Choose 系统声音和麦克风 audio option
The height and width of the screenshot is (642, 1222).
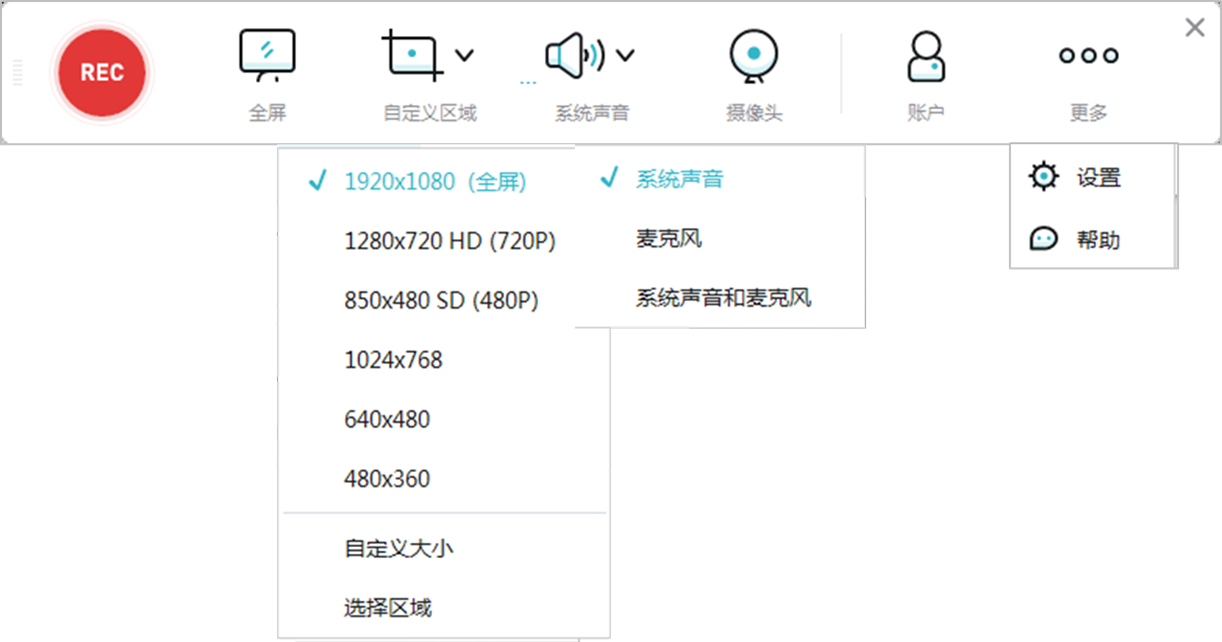[x=722, y=297]
